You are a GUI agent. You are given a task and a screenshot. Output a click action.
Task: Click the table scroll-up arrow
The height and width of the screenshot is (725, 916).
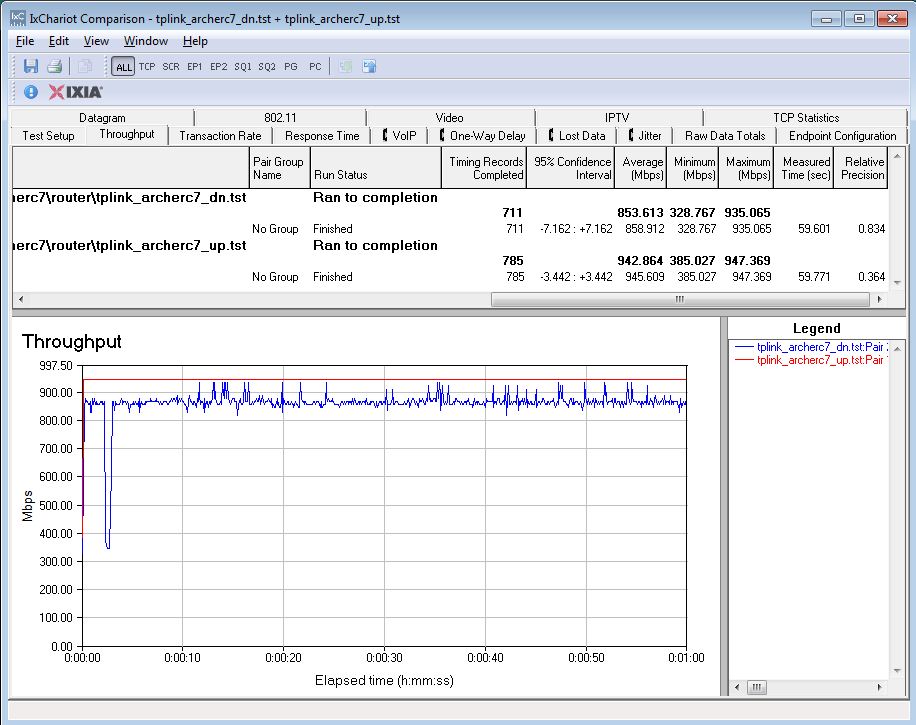(897, 155)
